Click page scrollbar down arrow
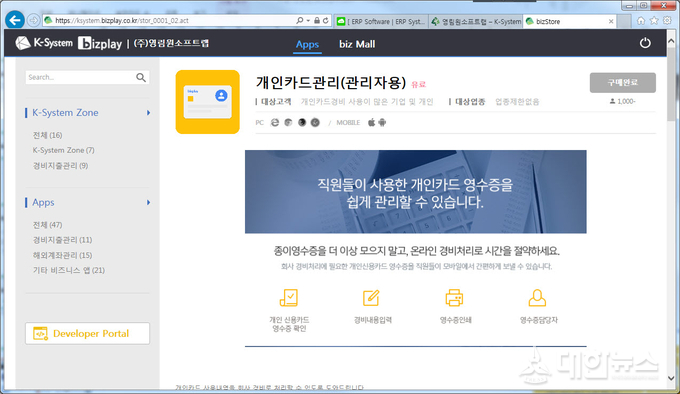Viewport: 680px width, 394px height. point(671,378)
